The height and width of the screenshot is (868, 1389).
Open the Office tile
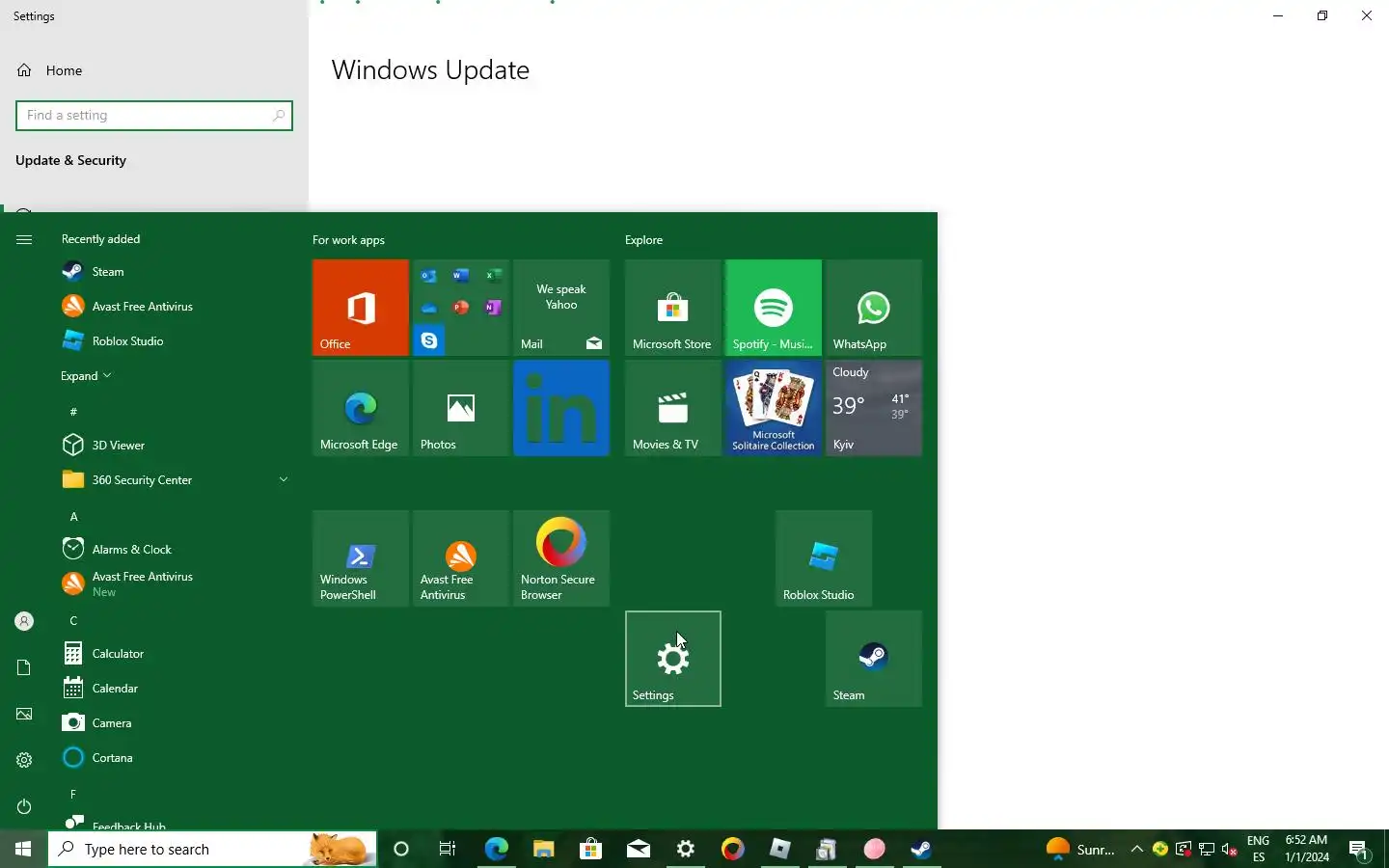[360, 308]
